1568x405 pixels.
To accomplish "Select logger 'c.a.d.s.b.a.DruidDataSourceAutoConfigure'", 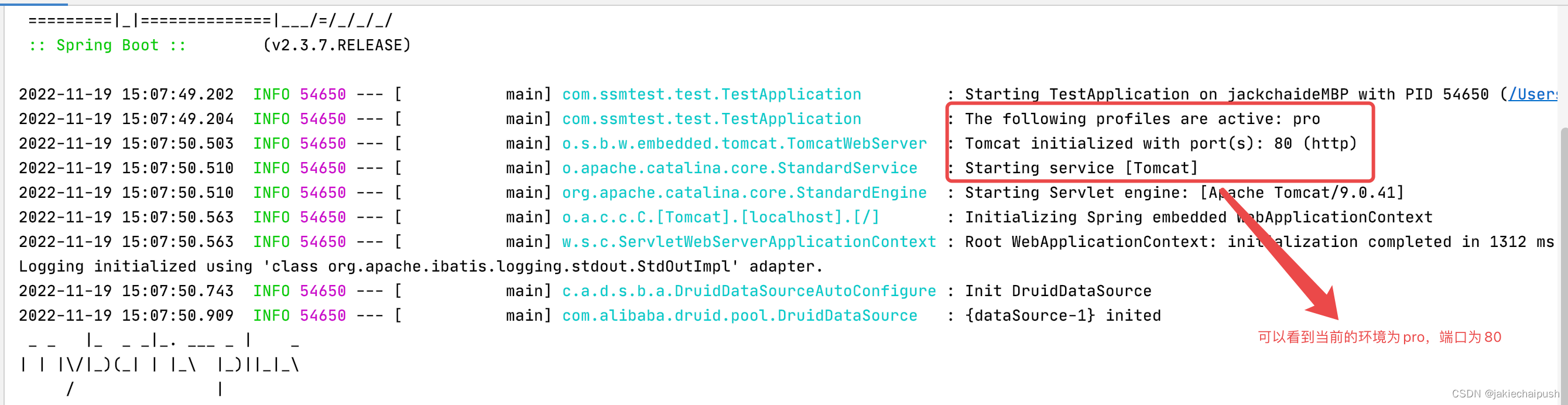I will pyautogui.click(x=749, y=291).
